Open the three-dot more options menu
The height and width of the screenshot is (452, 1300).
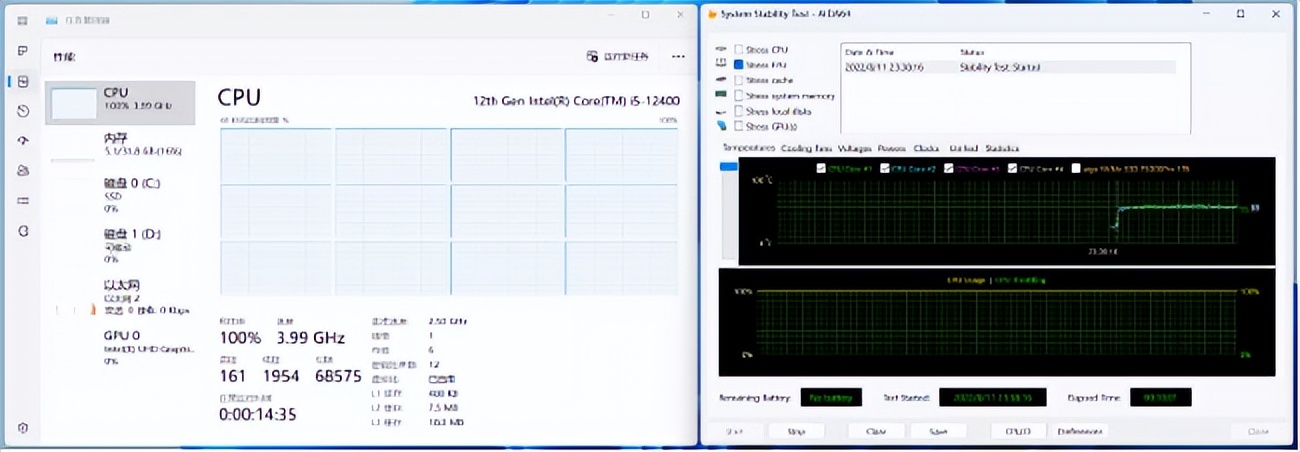tap(678, 57)
